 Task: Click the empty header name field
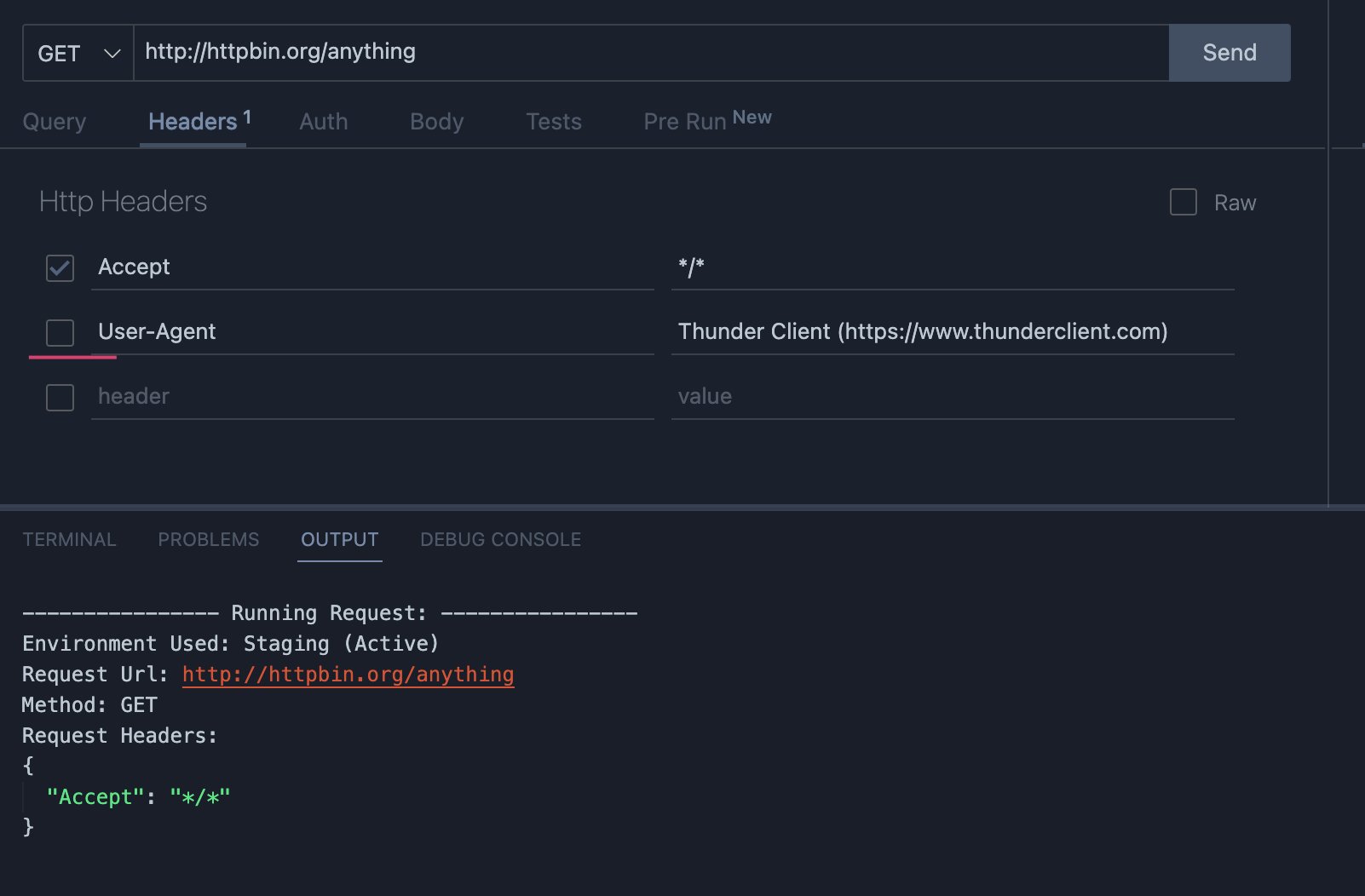tap(372, 396)
